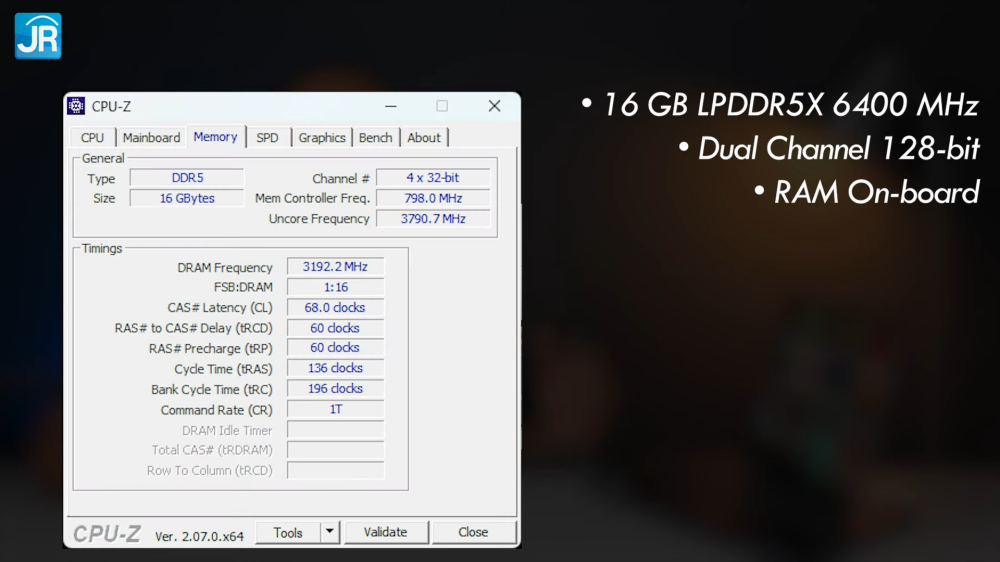Click the empty DRAM Idle Timer field
1000x562 pixels.
pos(335,430)
